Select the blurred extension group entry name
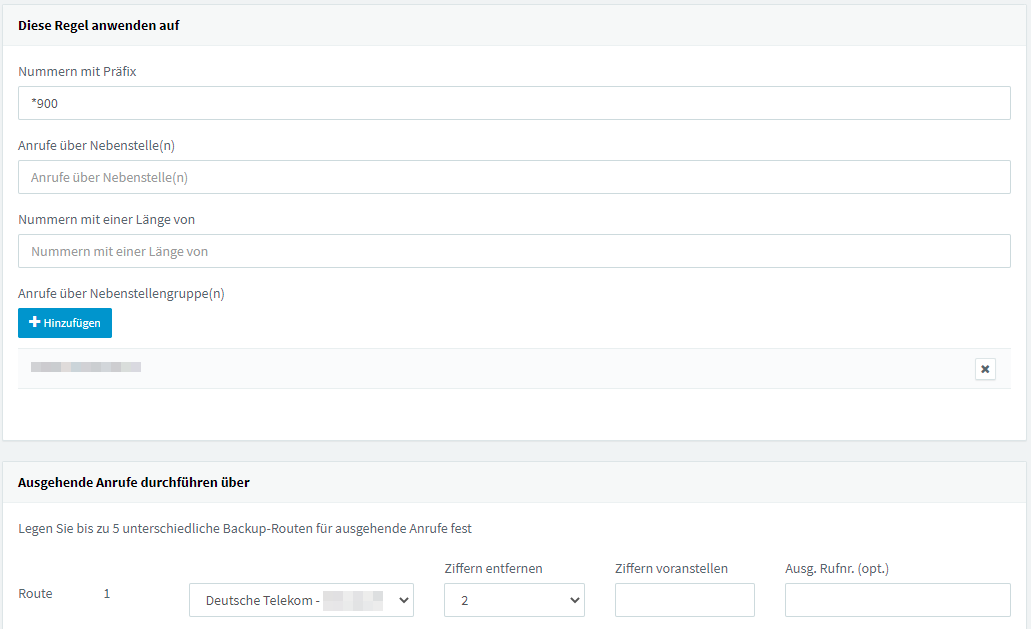1031x629 pixels. point(86,368)
